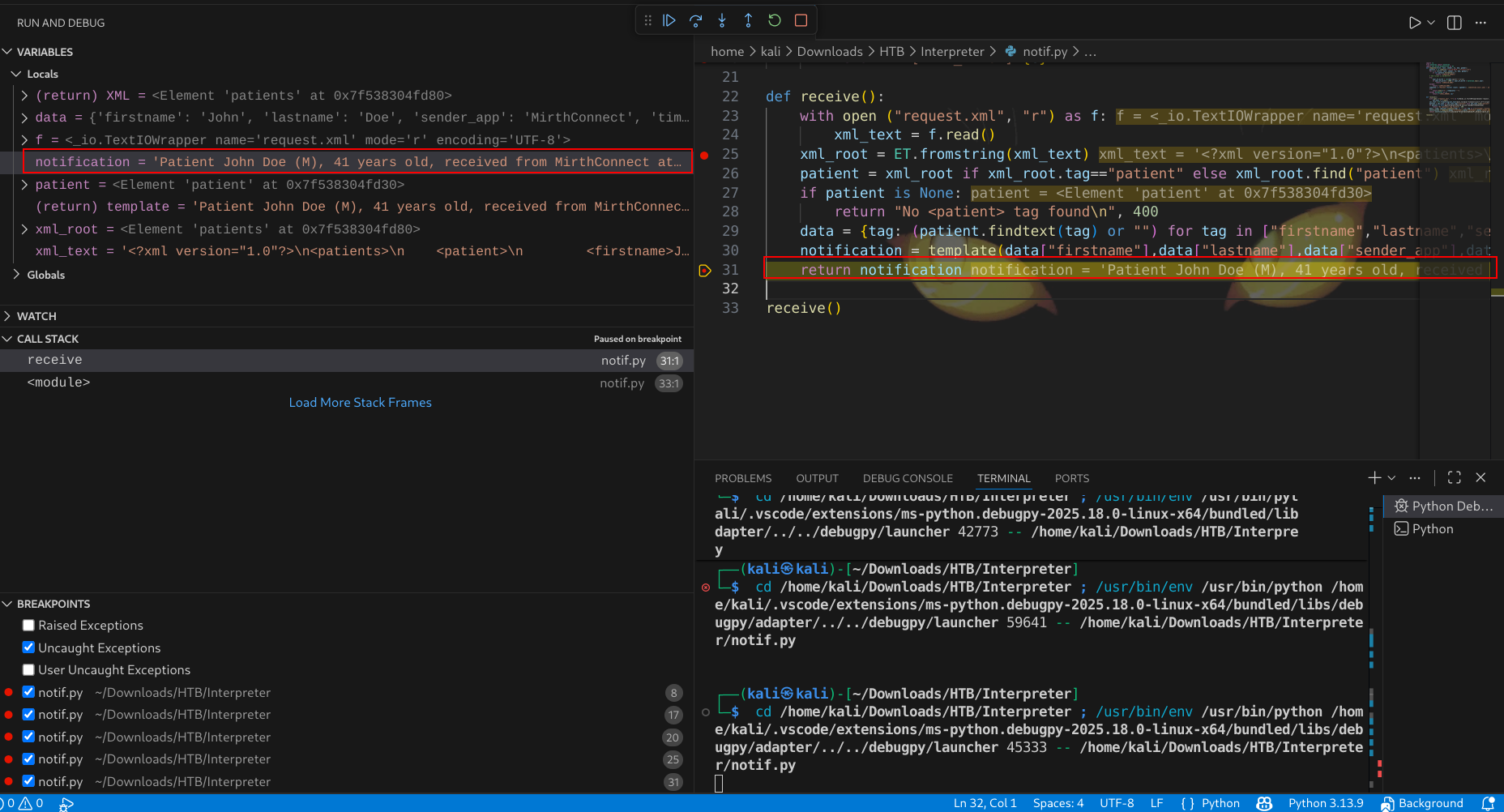
Task: Switch to the DEBUG CONSOLE tab
Action: point(907,478)
